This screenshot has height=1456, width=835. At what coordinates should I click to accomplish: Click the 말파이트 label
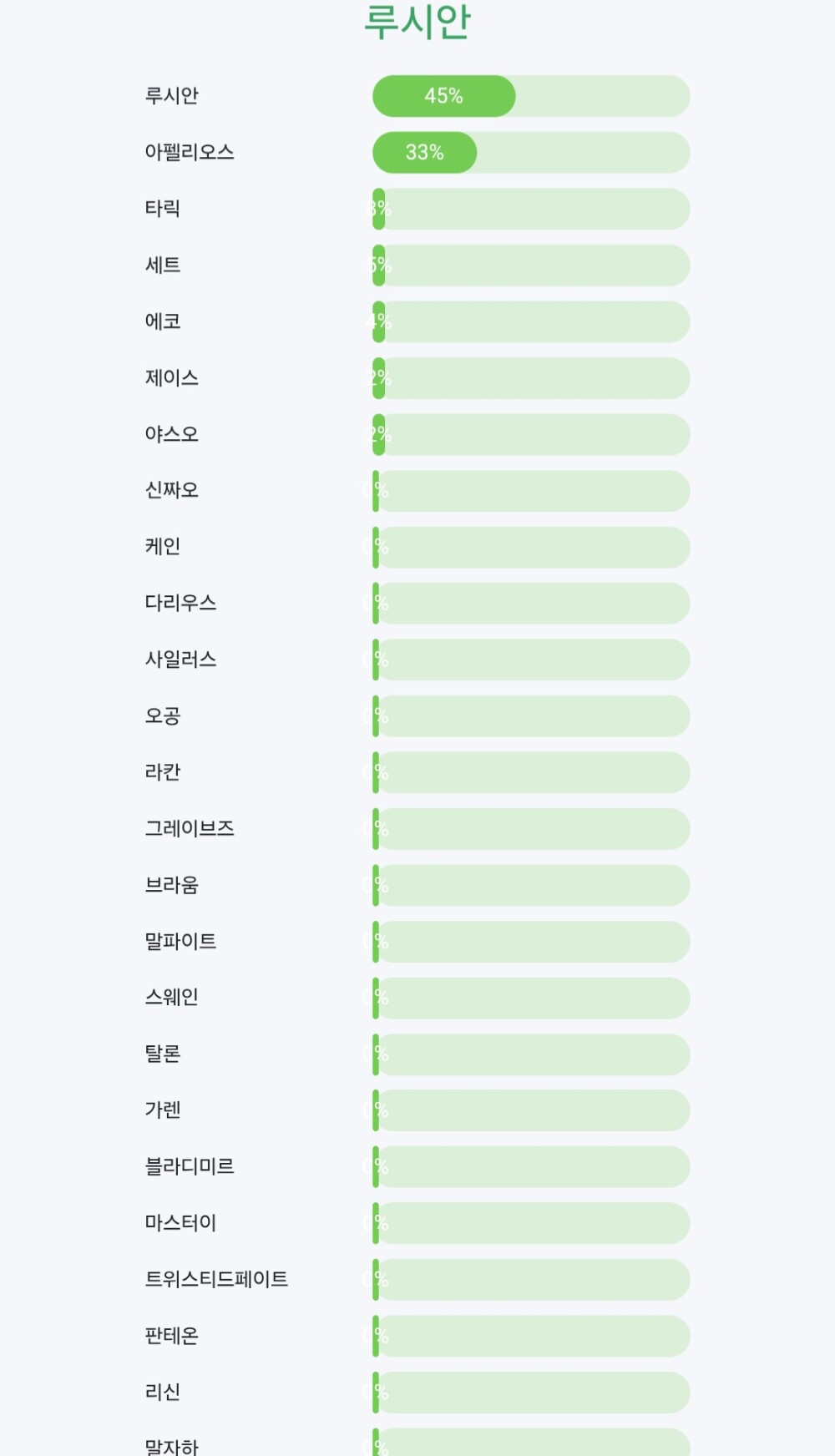pos(180,941)
